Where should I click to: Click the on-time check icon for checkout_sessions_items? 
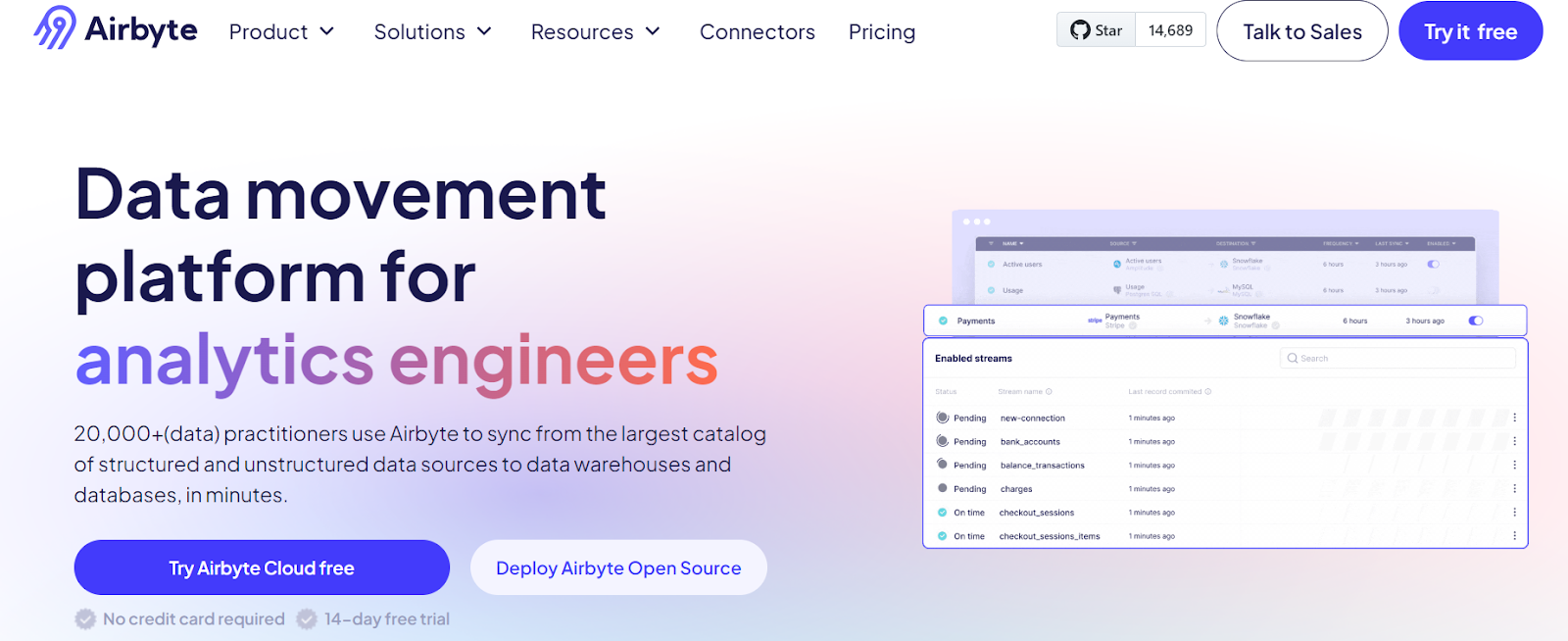(x=943, y=536)
